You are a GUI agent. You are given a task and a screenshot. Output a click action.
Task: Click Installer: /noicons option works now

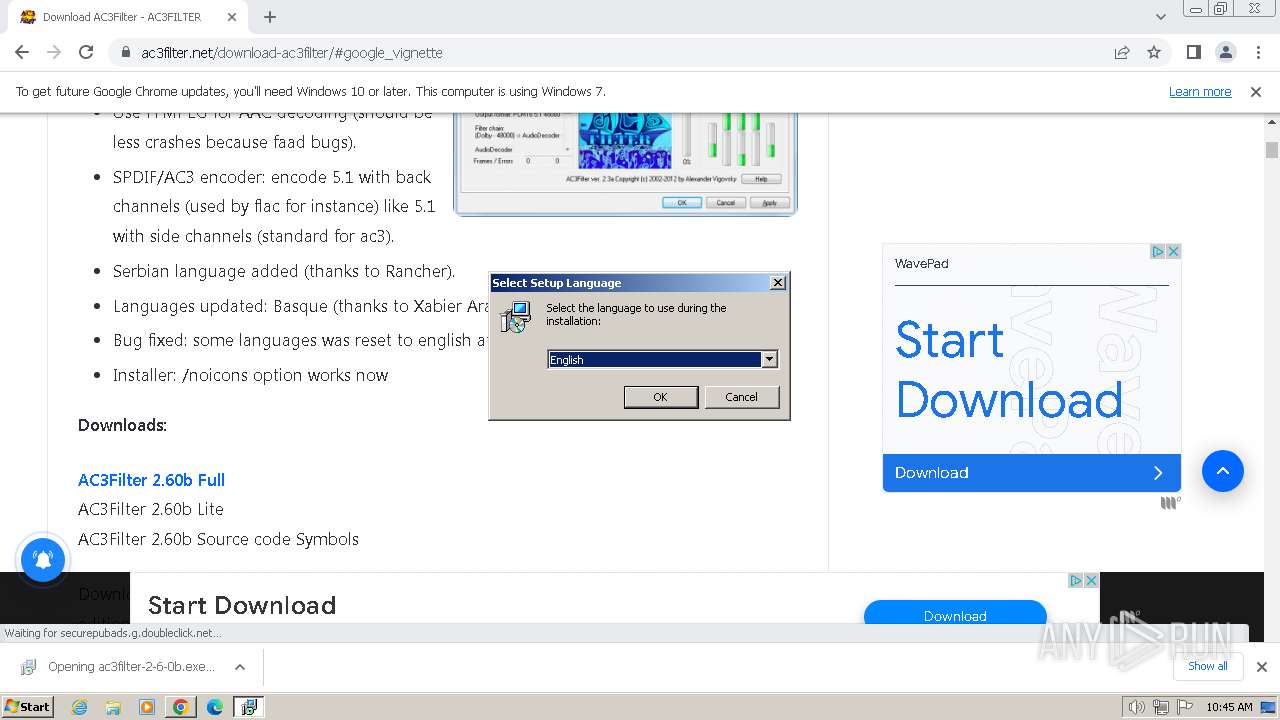251,375
